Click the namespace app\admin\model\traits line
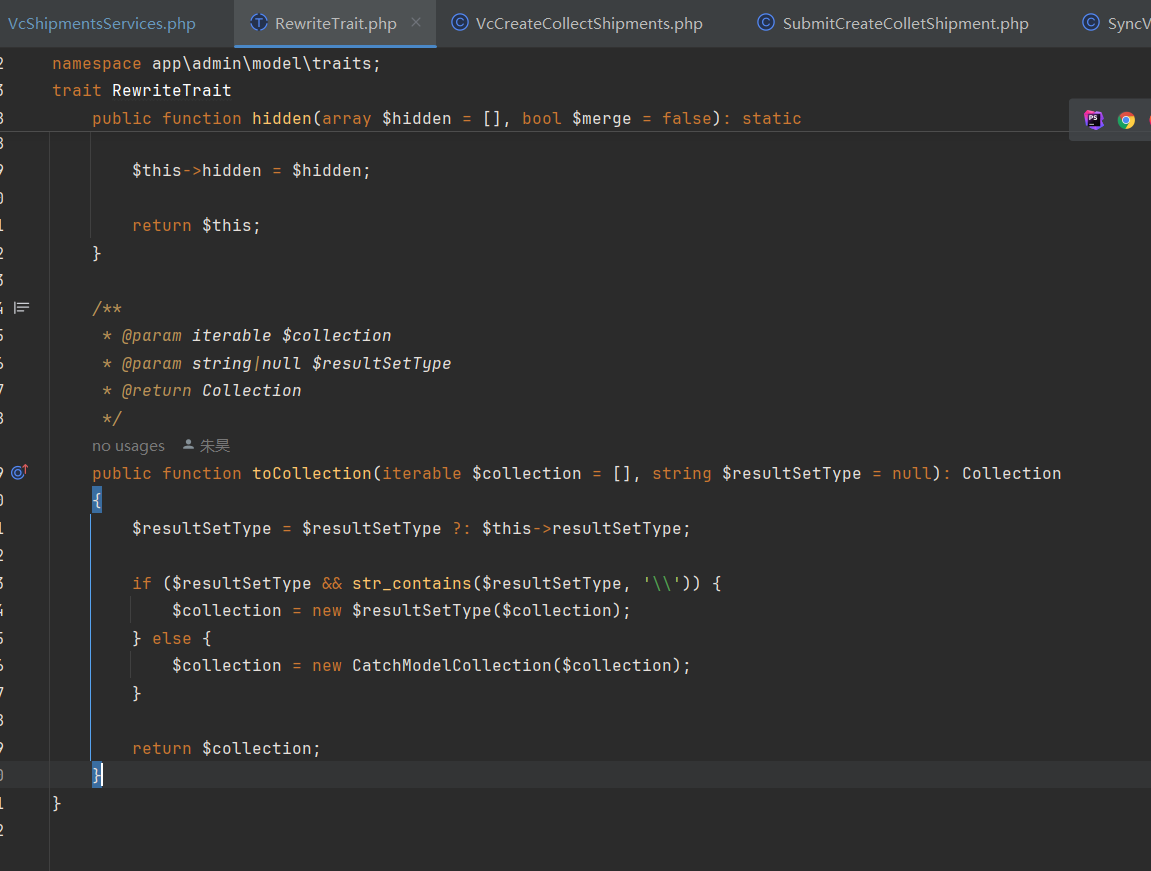 217,64
